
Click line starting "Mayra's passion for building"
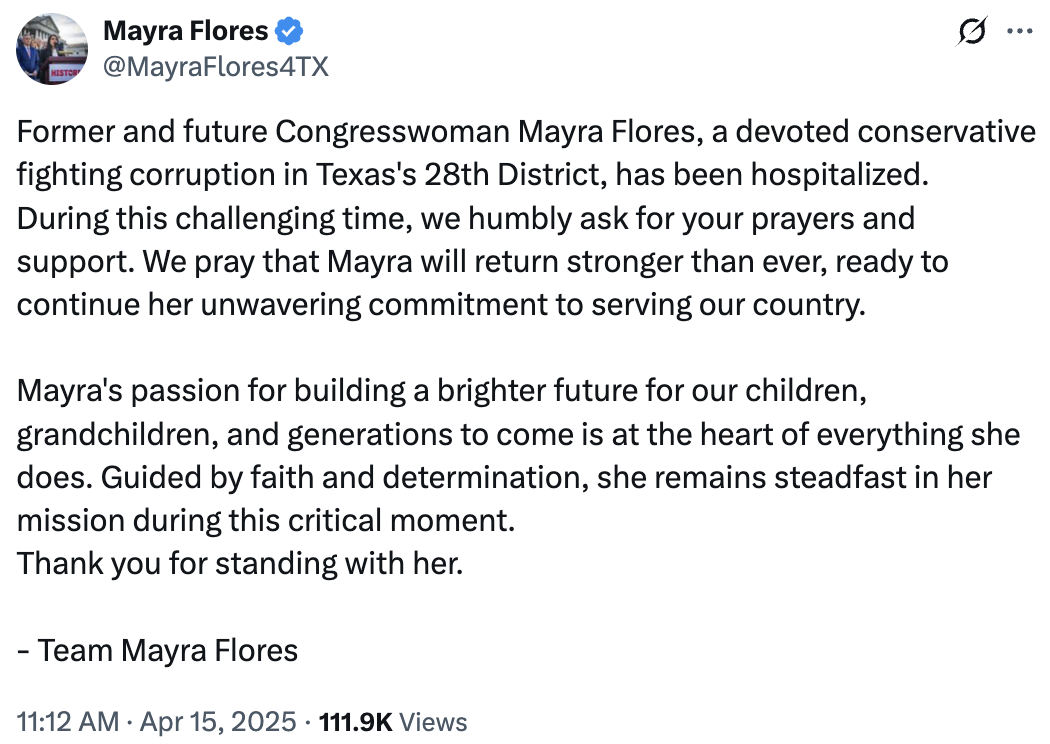click(x=442, y=390)
